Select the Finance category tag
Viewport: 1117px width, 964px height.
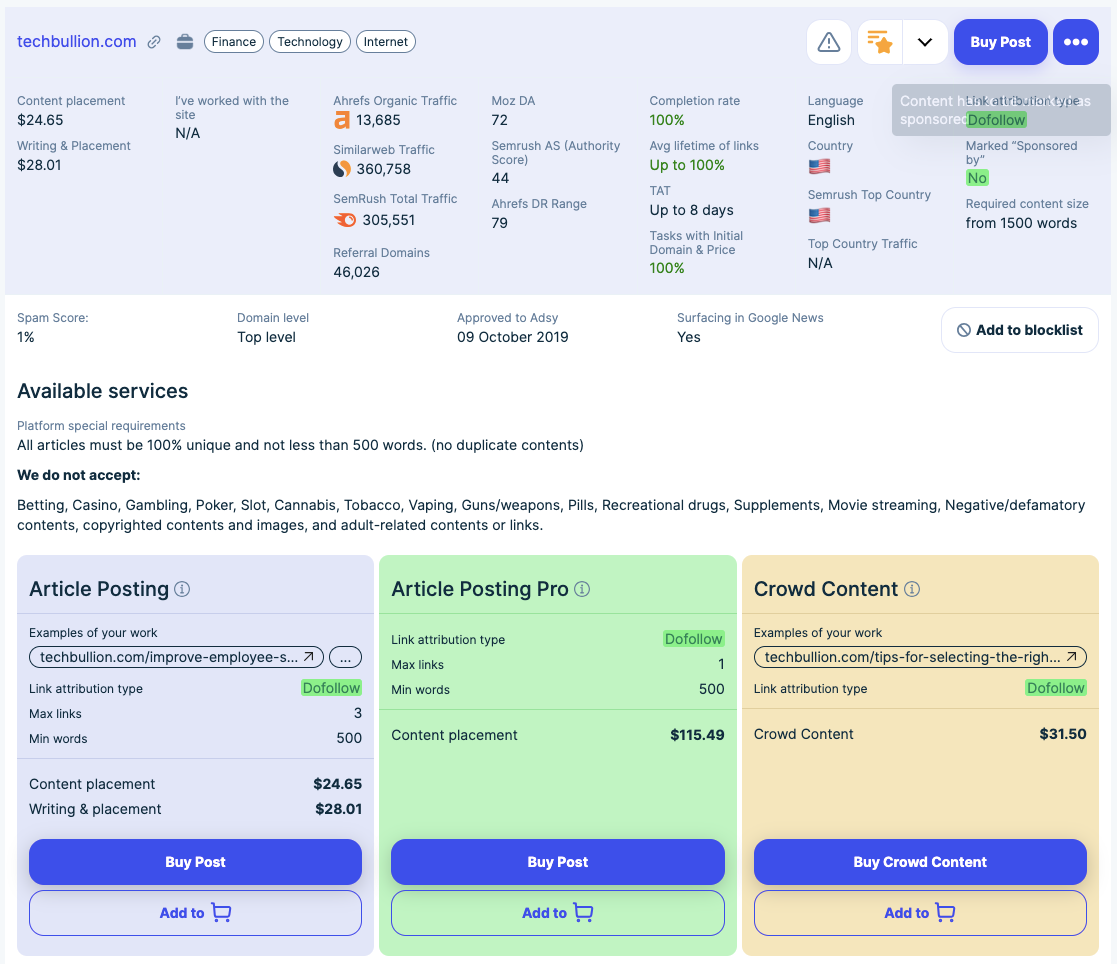pos(234,42)
